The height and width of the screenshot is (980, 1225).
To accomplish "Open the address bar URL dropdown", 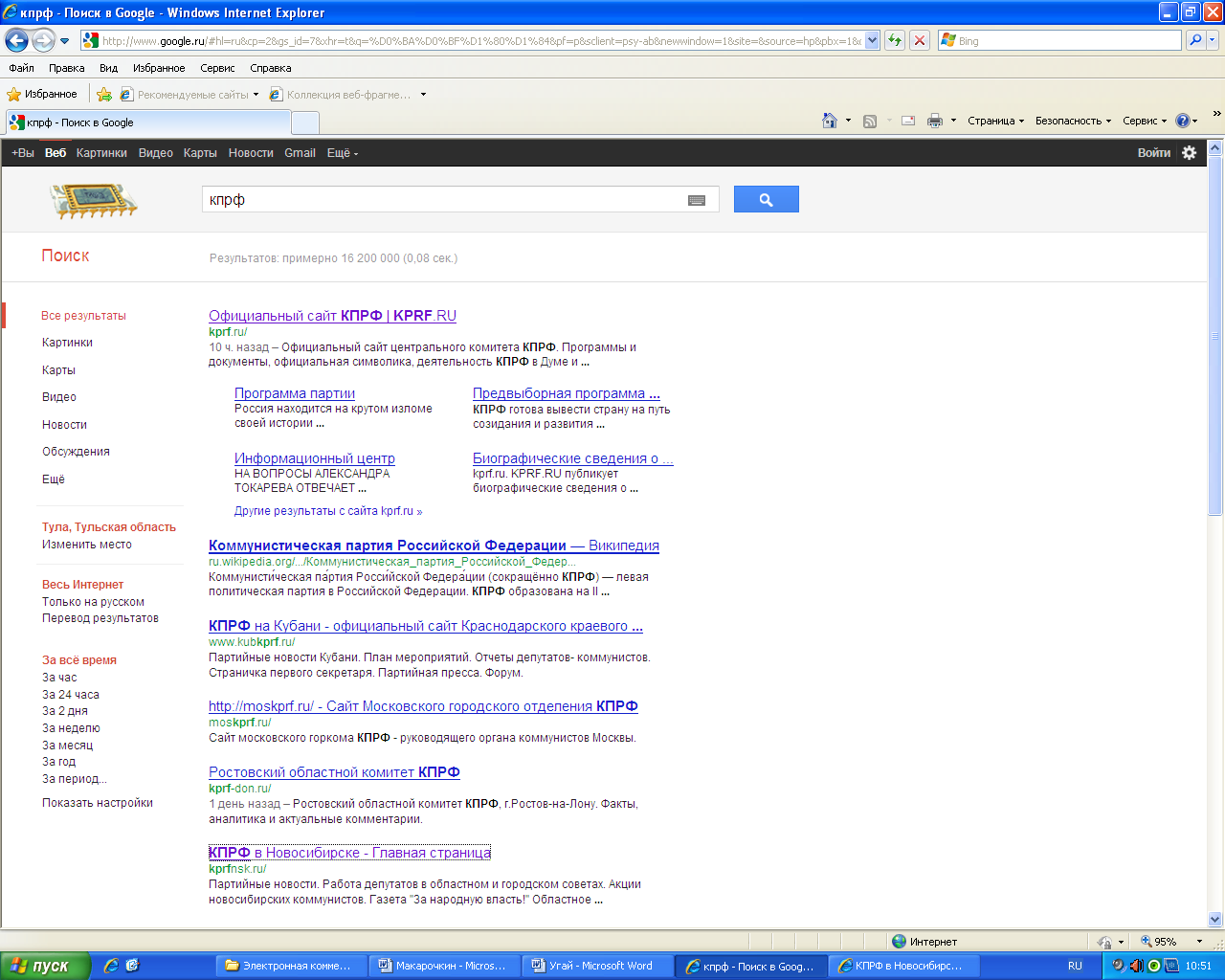I will [872, 40].
